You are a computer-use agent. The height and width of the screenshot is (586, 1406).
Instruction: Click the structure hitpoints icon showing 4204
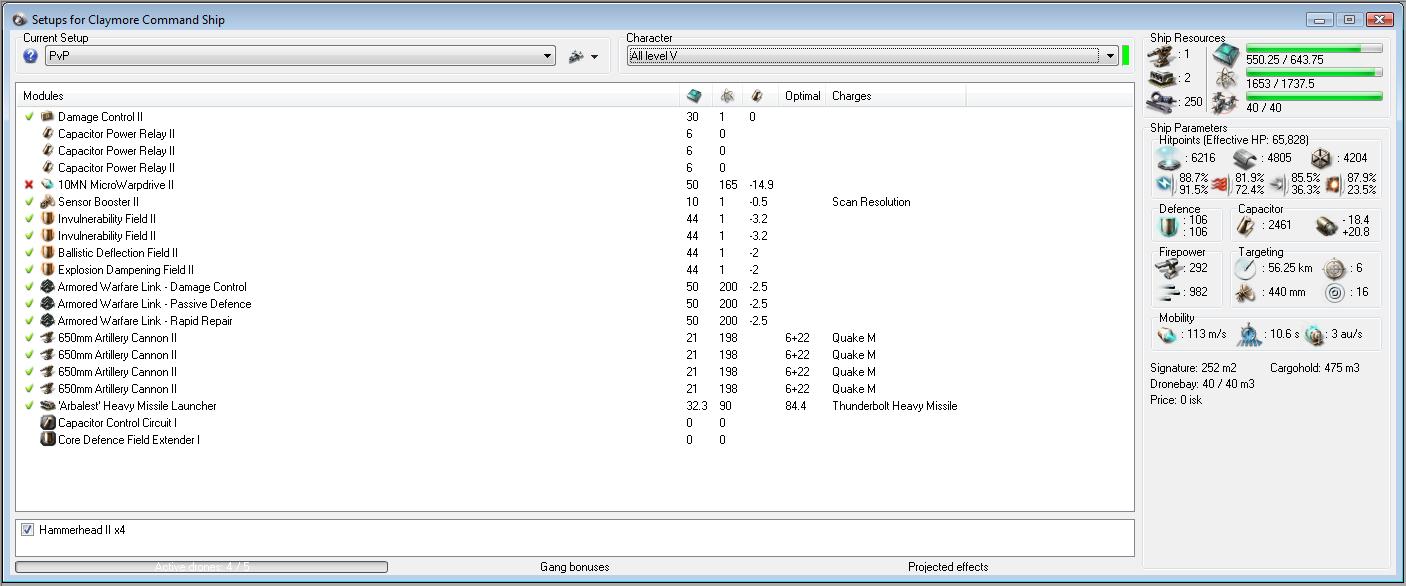tap(1320, 158)
